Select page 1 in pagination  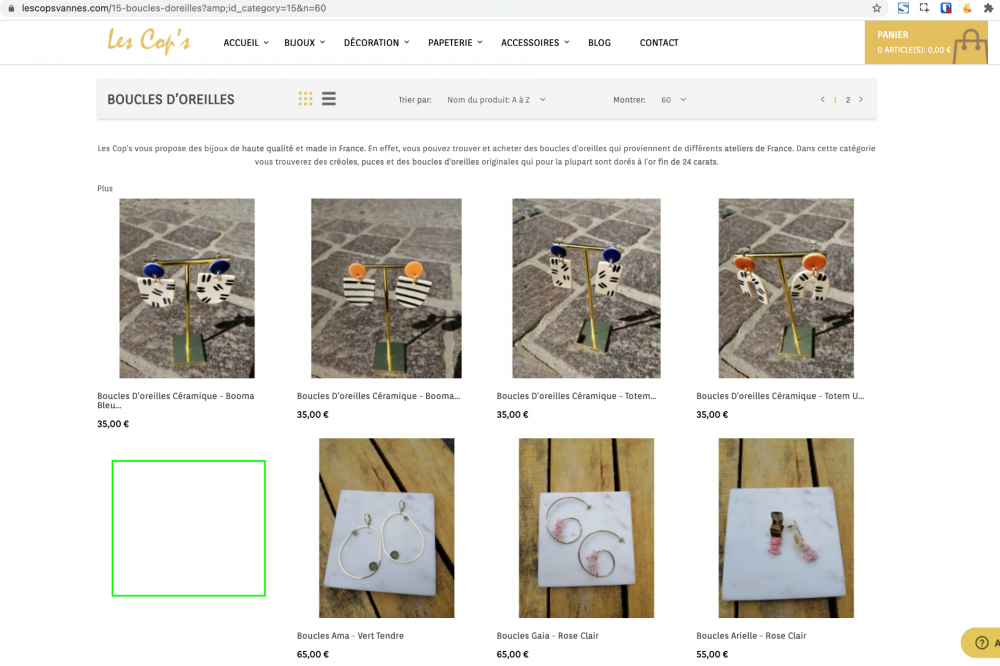[x=835, y=100]
